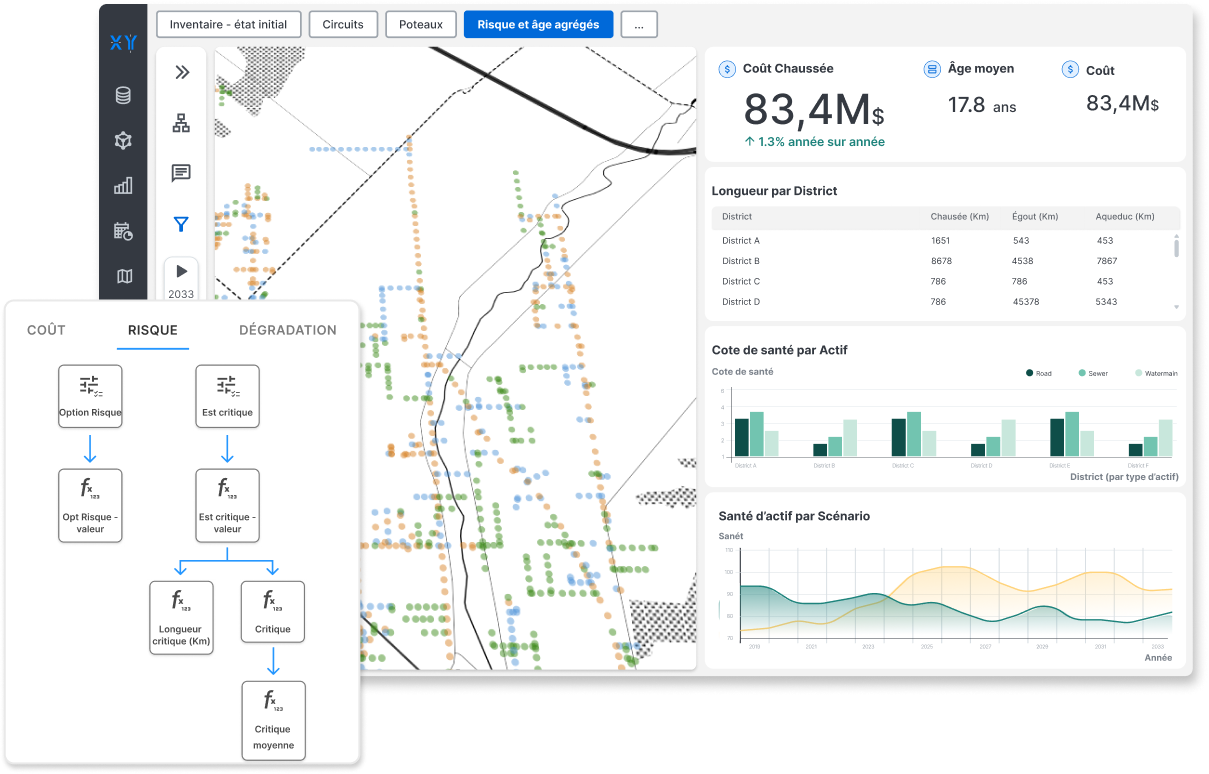Click the Risque et âge agrégés button
Screen dimensions: 1209x774
pyautogui.click(x=538, y=25)
